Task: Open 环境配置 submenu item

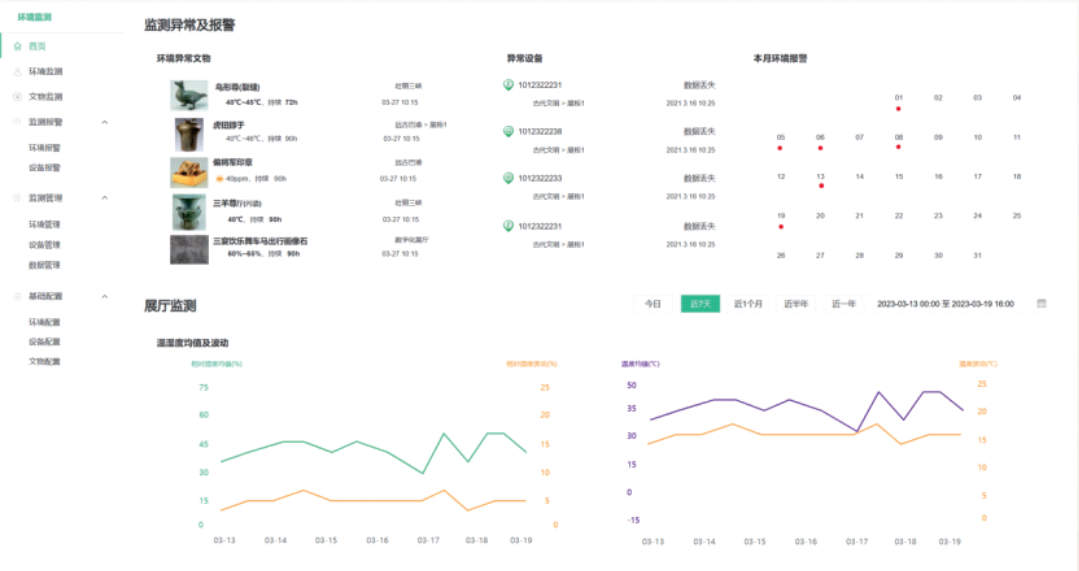Action: click(45, 323)
